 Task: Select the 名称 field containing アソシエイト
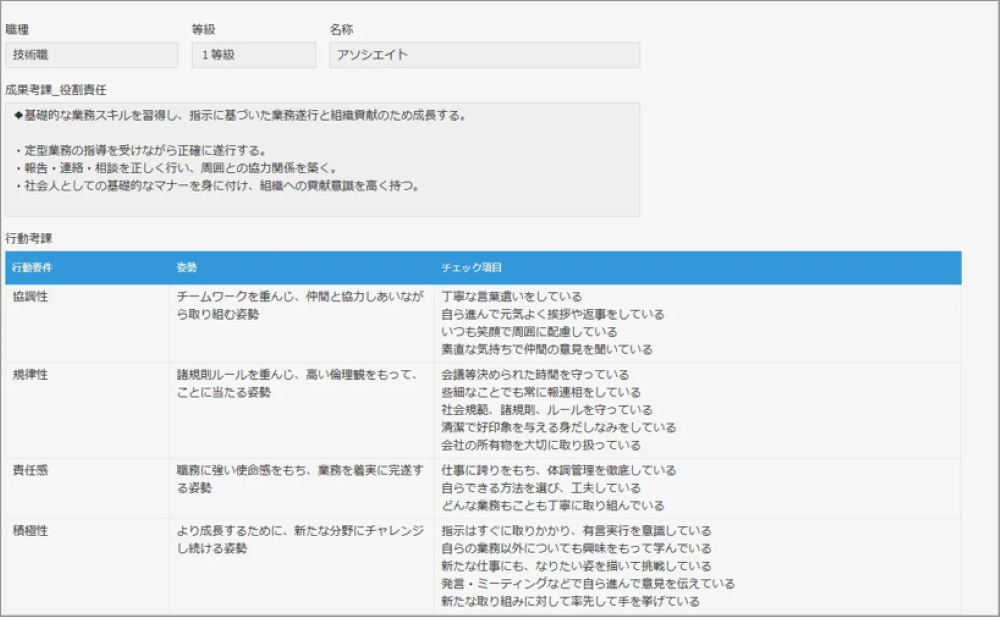tap(484, 55)
